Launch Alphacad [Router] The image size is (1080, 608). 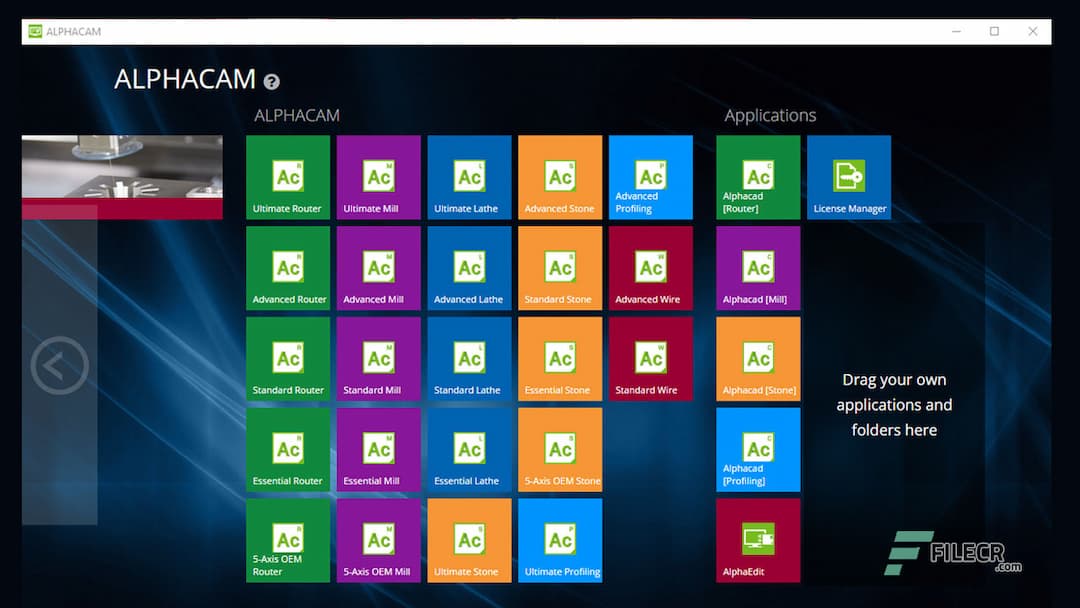[757, 176]
